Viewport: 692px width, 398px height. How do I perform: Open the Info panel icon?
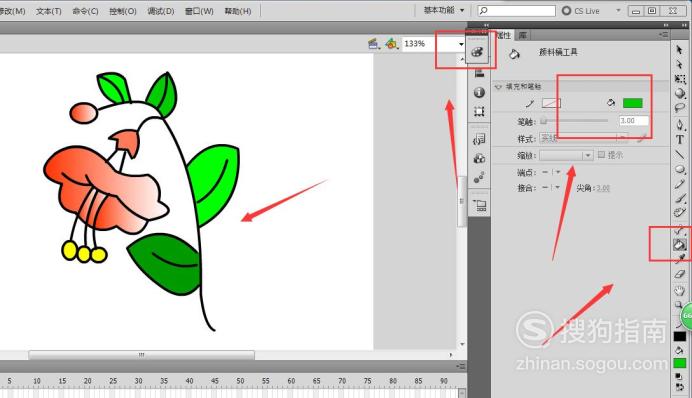pos(479,92)
